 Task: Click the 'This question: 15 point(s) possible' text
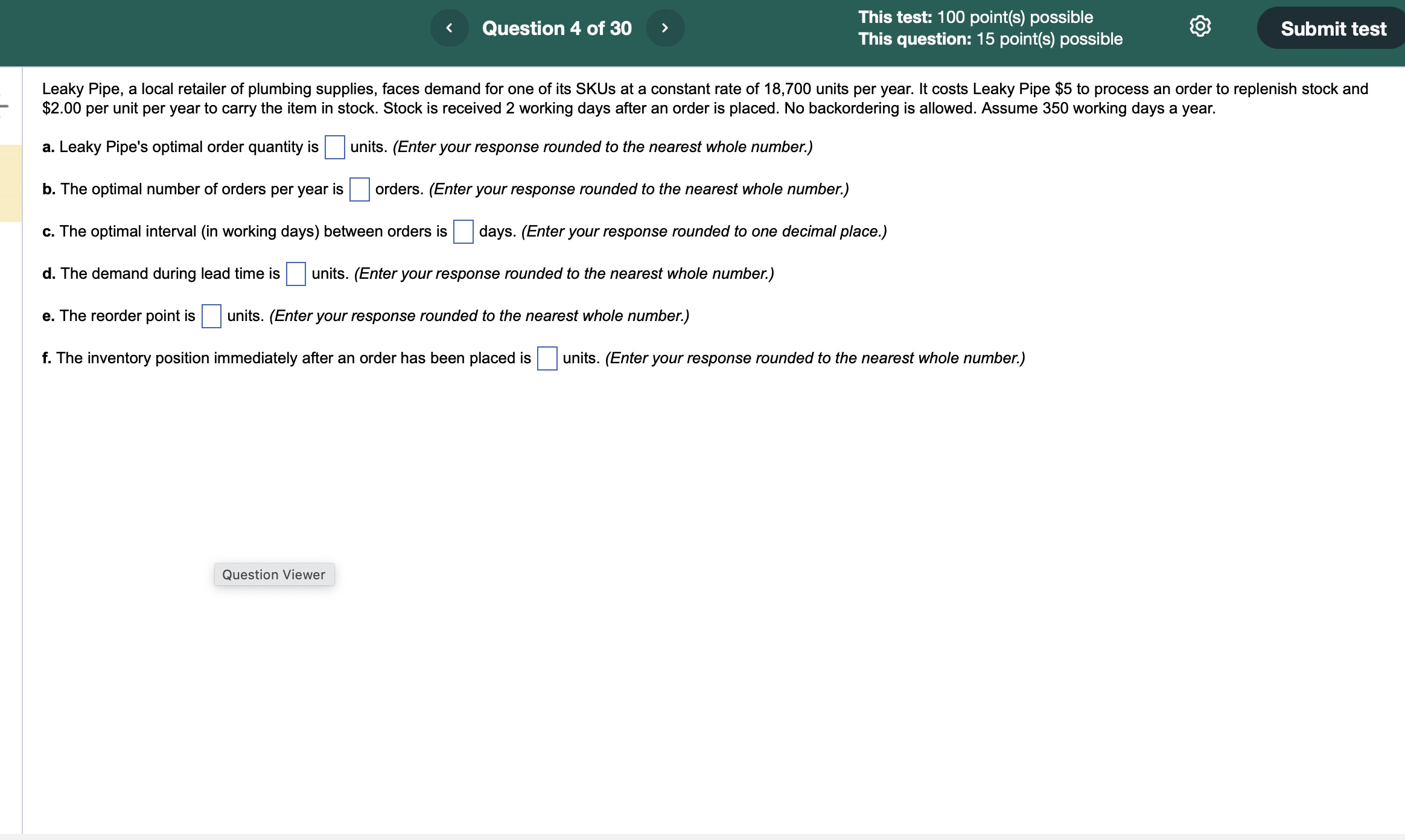pos(990,39)
